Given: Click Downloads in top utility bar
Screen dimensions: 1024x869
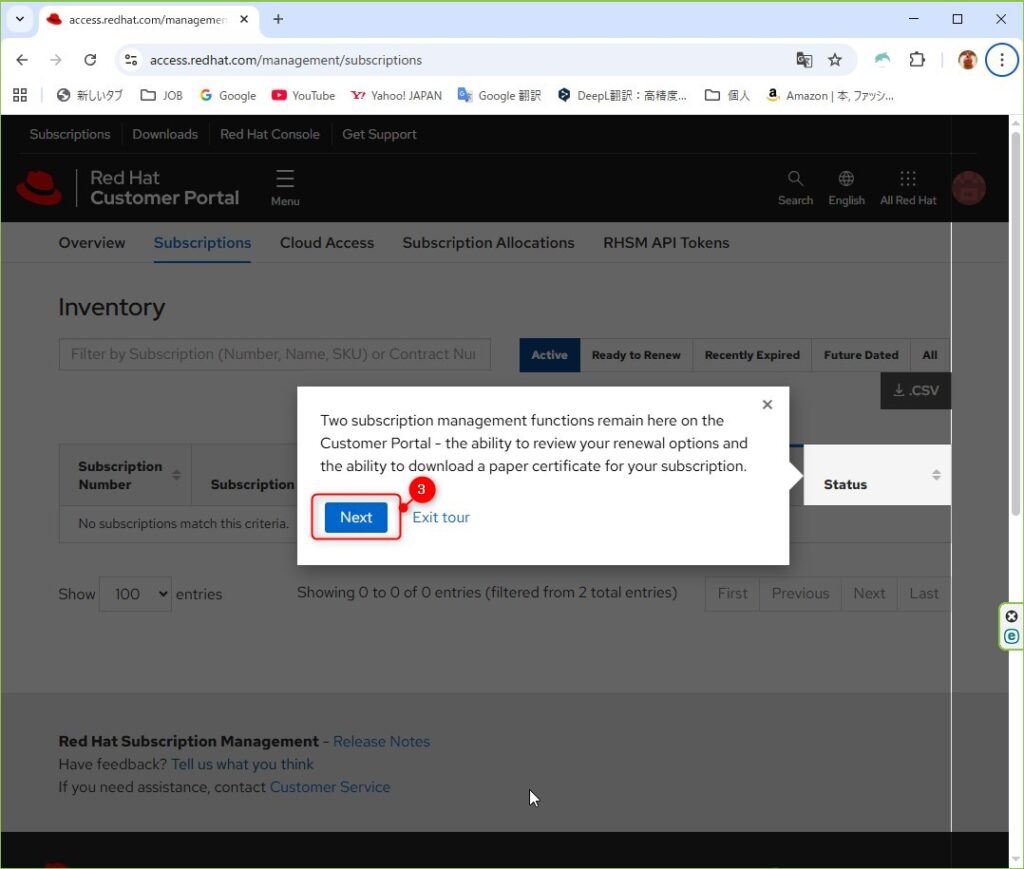Looking at the screenshot, I should pyautogui.click(x=165, y=134).
